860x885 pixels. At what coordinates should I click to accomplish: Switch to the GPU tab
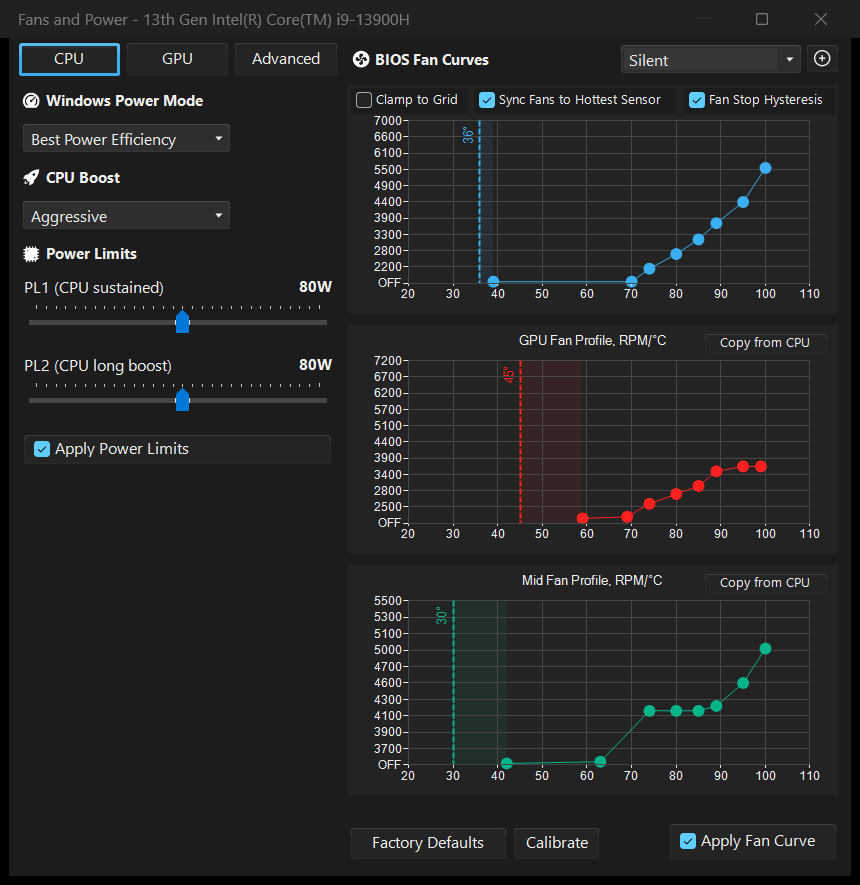click(177, 59)
